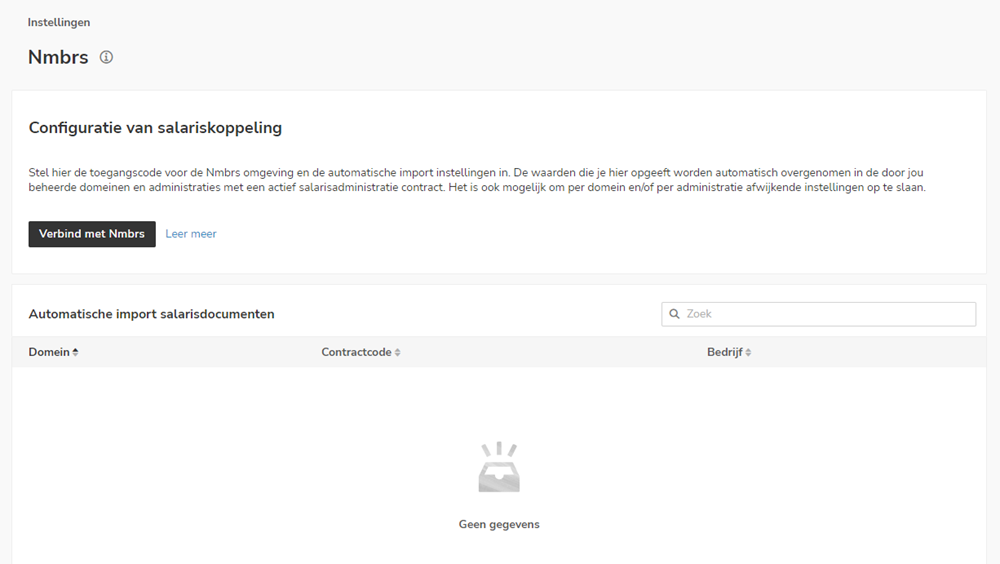Click the 'Geen gegevens' text
The width and height of the screenshot is (1000, 564).
tap(499, 524)
